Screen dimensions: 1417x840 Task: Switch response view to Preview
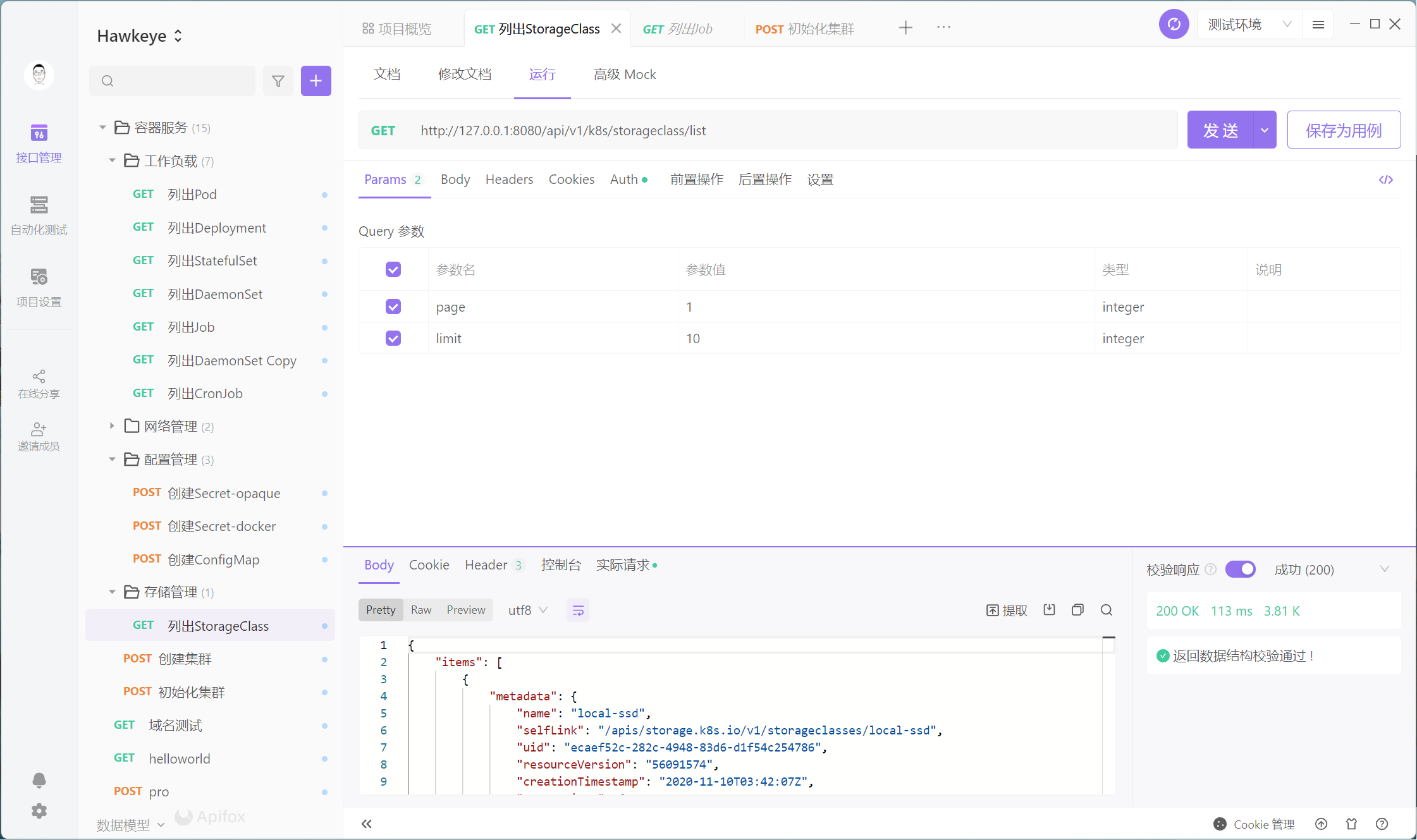[x=466, y=610]
